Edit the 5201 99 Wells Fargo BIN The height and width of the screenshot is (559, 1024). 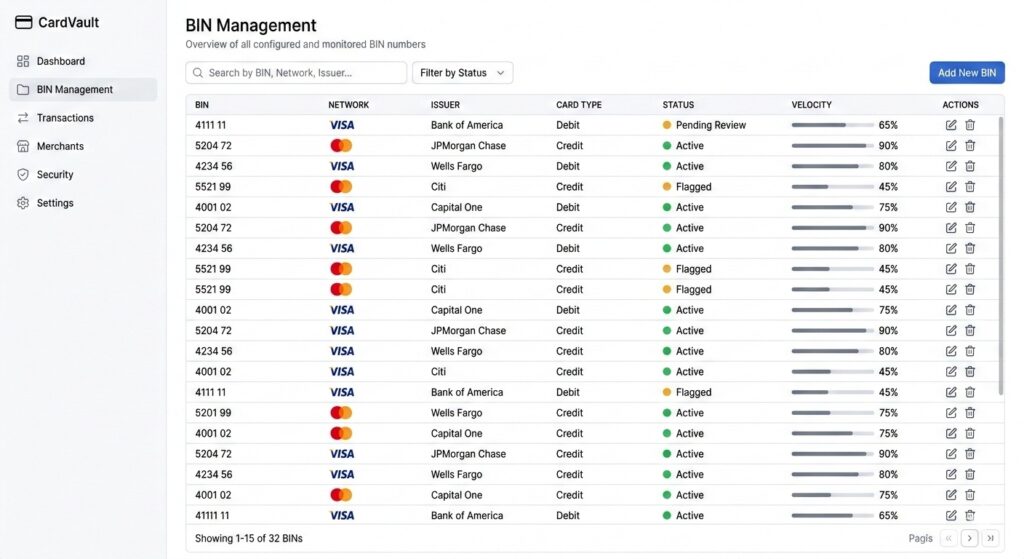951,413
